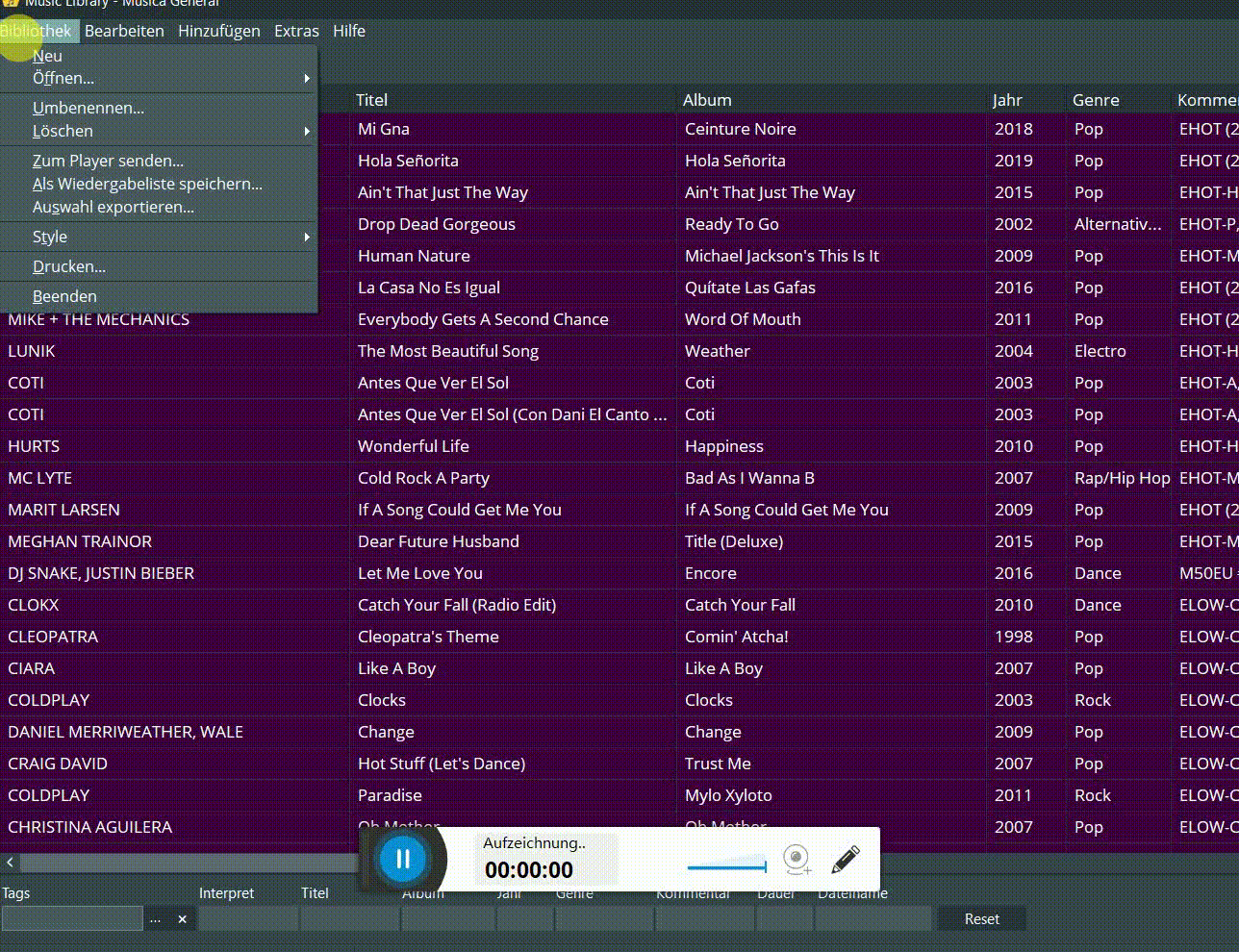This screenshot has height=952, width=1239.
Task: Click Zum Player senden...
Action: tap(108, 161)
